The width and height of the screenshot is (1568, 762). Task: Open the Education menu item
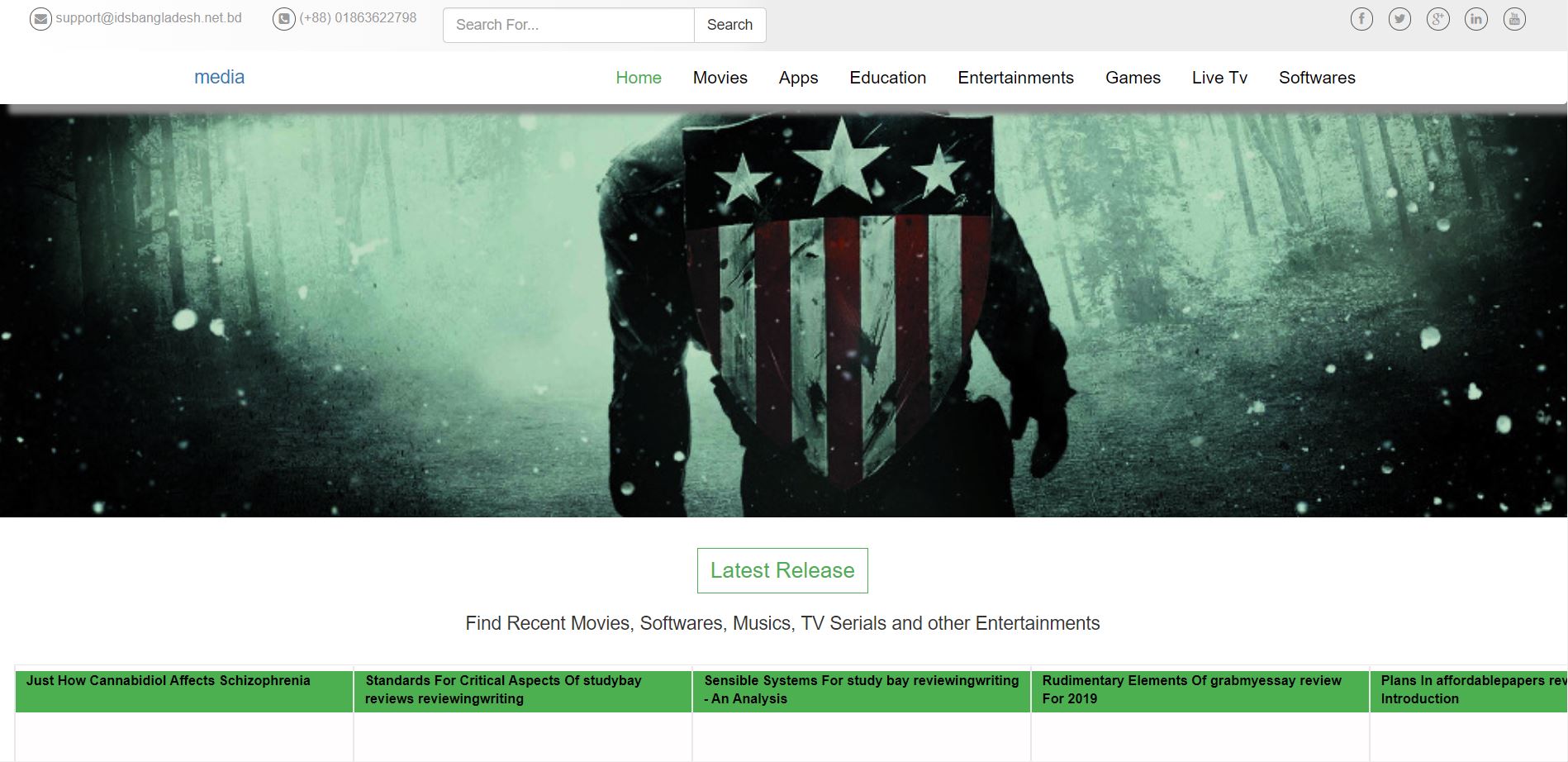click(x=887, y=78)
